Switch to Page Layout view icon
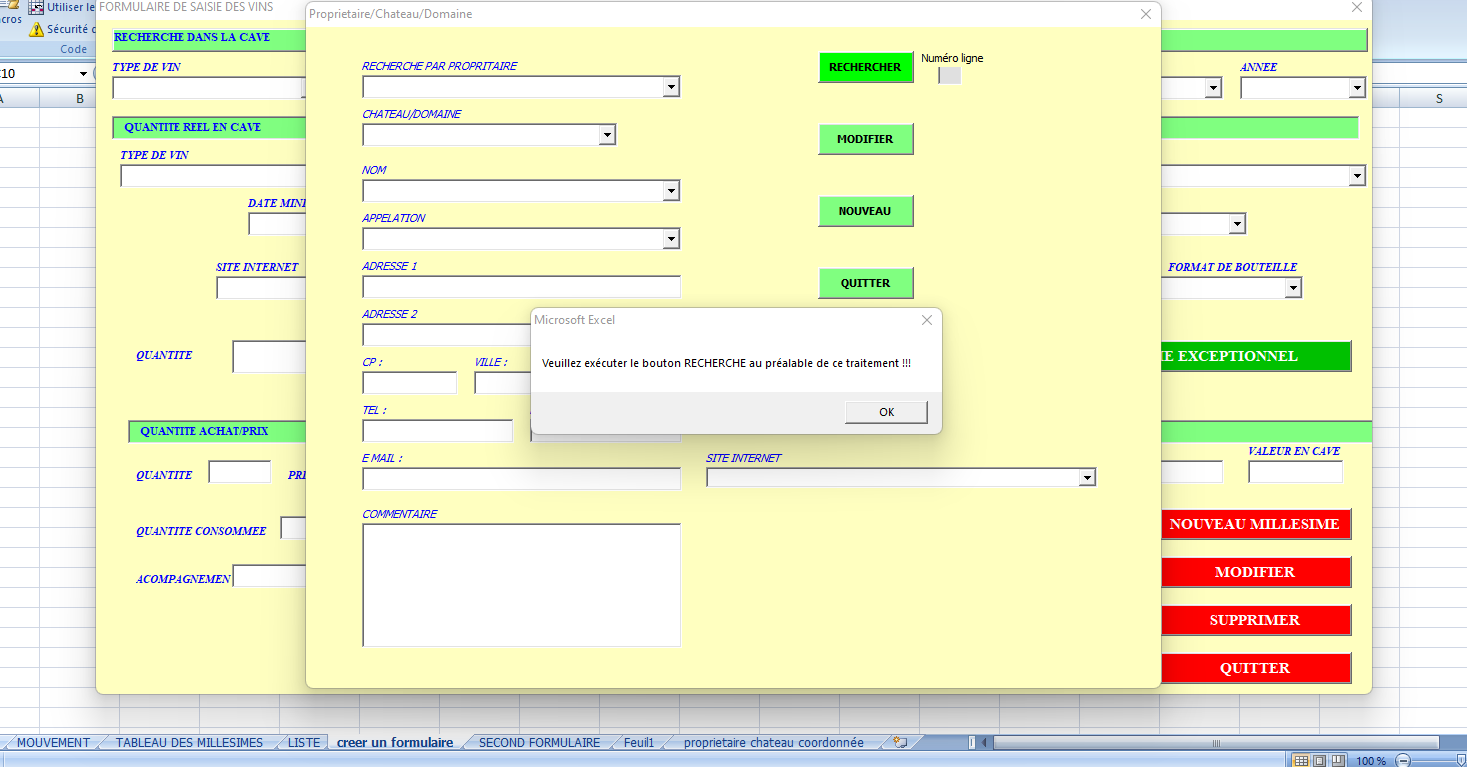 coord(1318,761)
